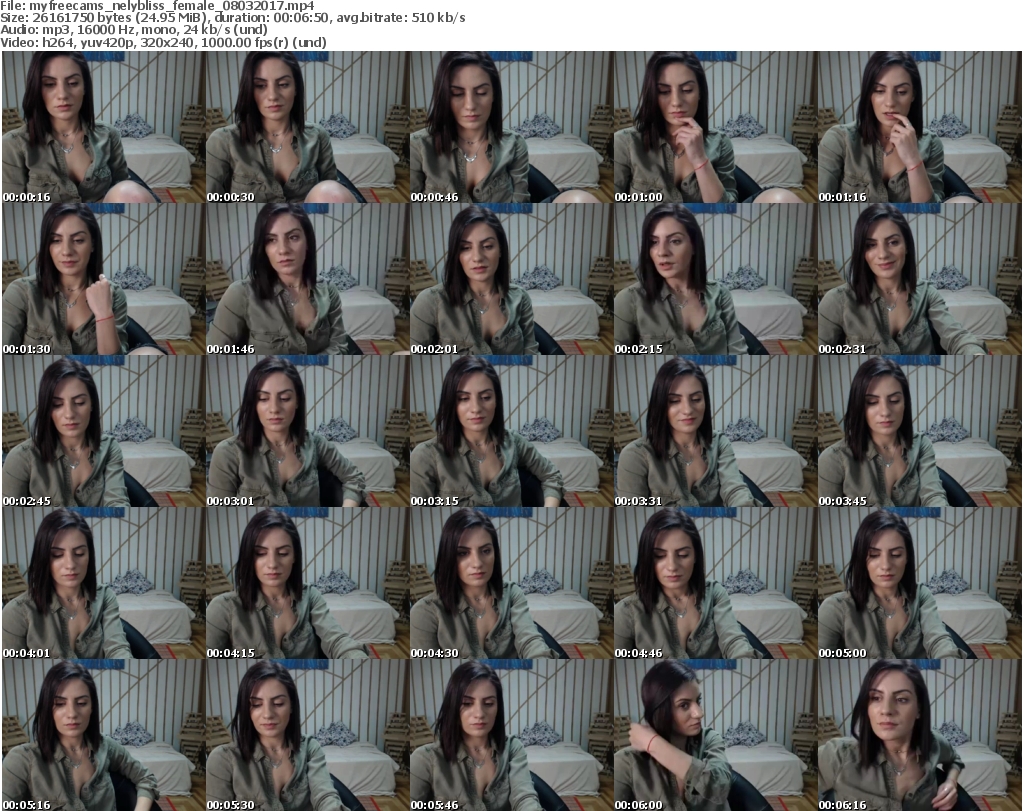Select the thumbnail stamped 00:01:00
This screenshot has width=1024, height=811.
(x=715, y=127)
